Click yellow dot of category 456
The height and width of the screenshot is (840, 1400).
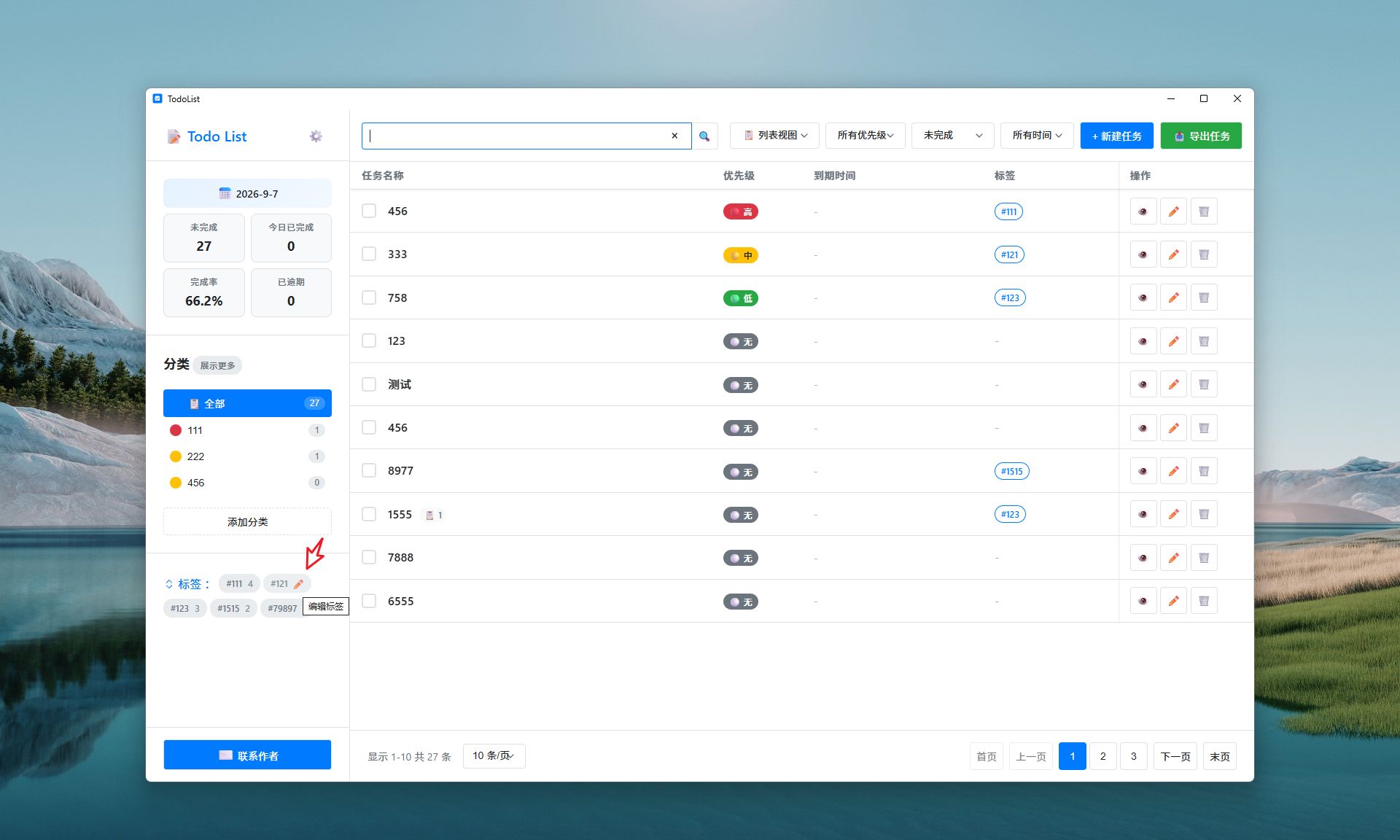click(x=176, y=483)
